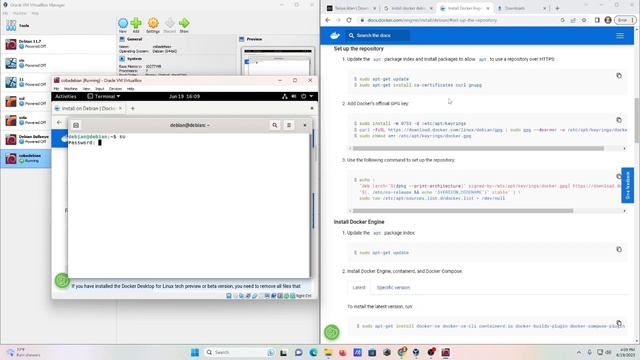The width and height of the screenshot is (640, 360).
Task: Click the Chrome back arrow
Action: coord(328,20)
